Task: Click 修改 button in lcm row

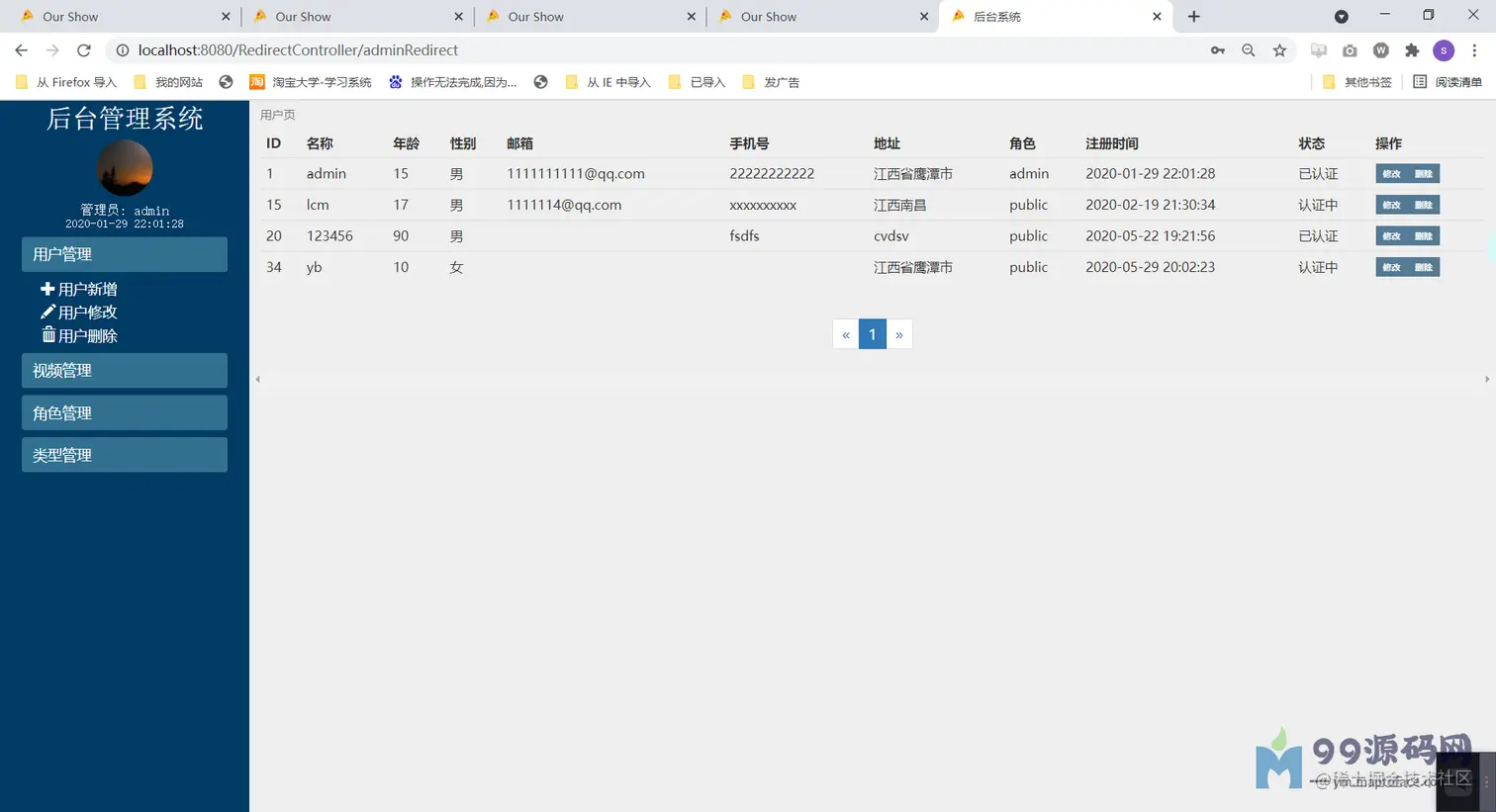Action: tap(1391, 205)
